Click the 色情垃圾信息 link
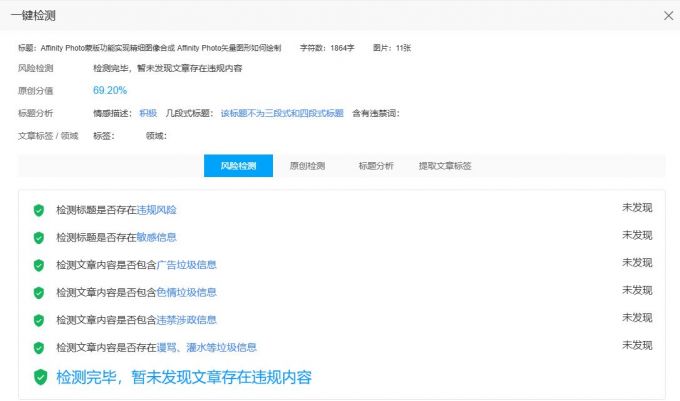Viewport: 680px width, 401px height. [187, 293]
